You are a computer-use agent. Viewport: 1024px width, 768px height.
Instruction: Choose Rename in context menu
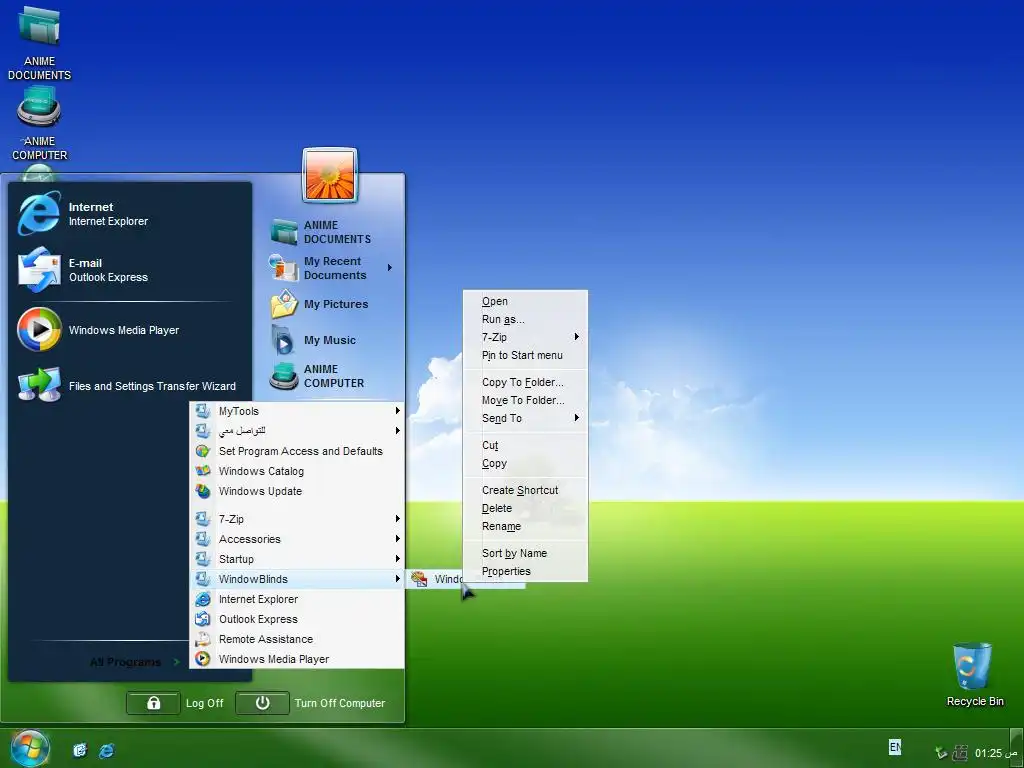(525, 526)
